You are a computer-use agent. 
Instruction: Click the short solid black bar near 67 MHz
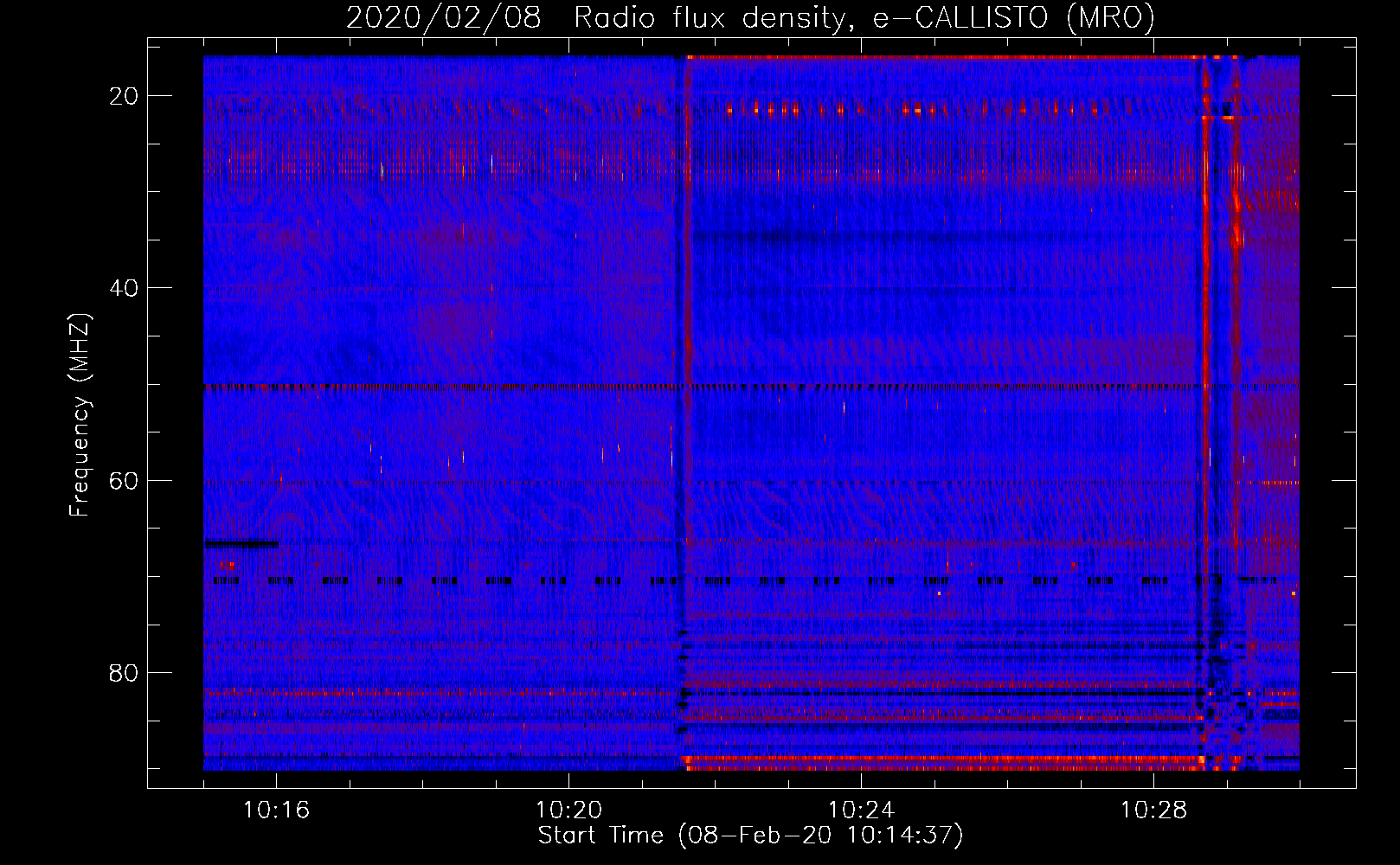[x=241, y=544]
